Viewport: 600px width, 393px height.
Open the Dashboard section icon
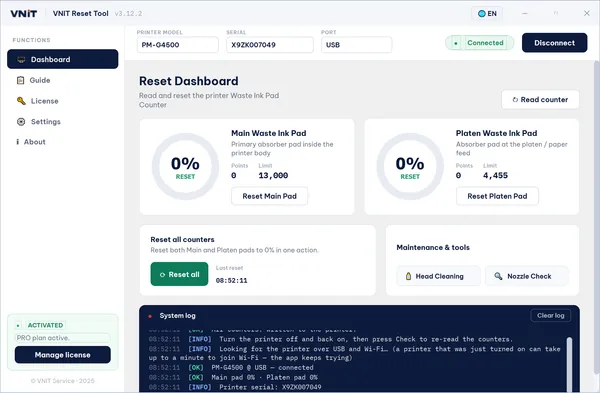[x=21, y=59]
